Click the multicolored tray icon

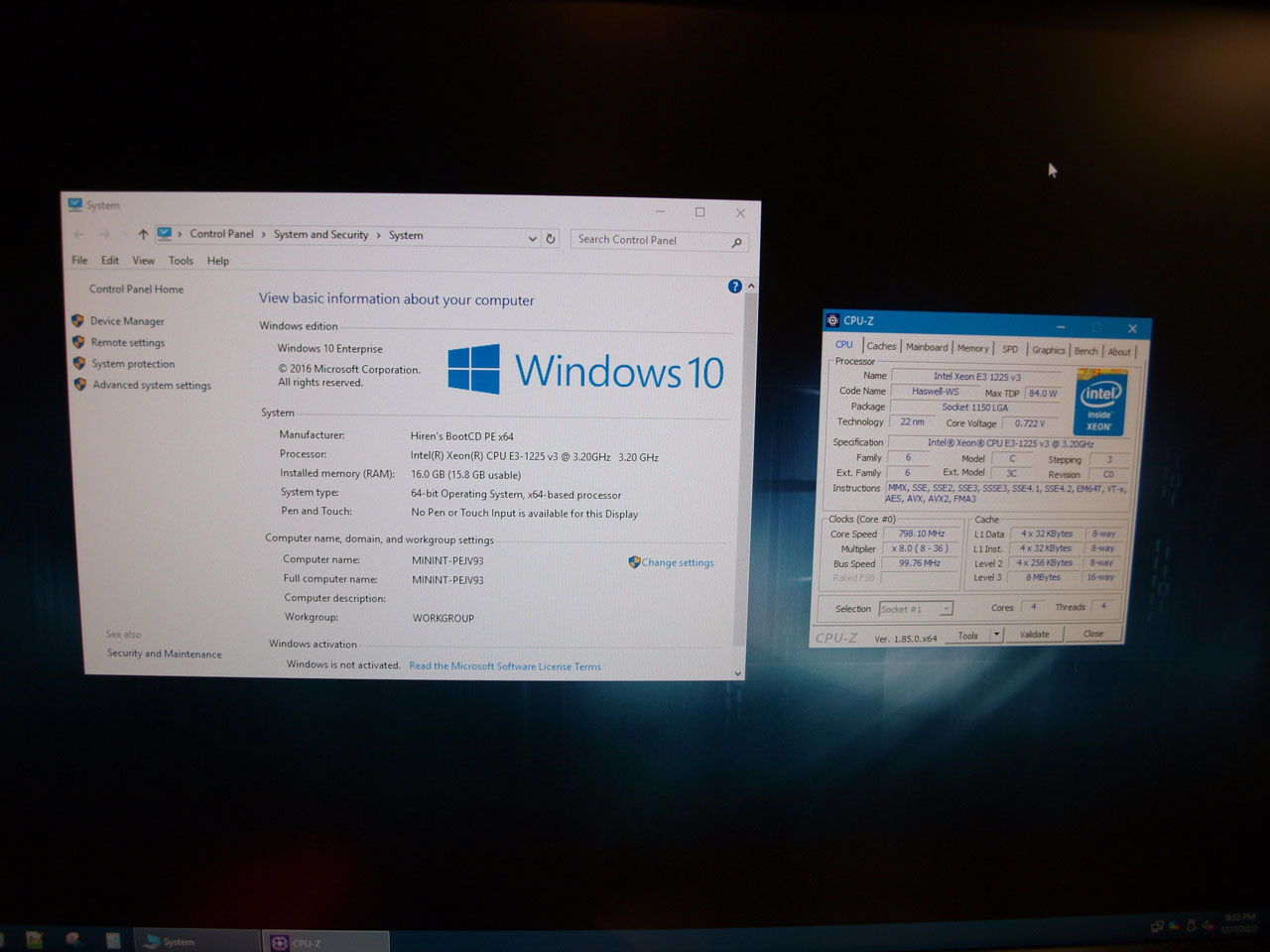point(1175,926)
